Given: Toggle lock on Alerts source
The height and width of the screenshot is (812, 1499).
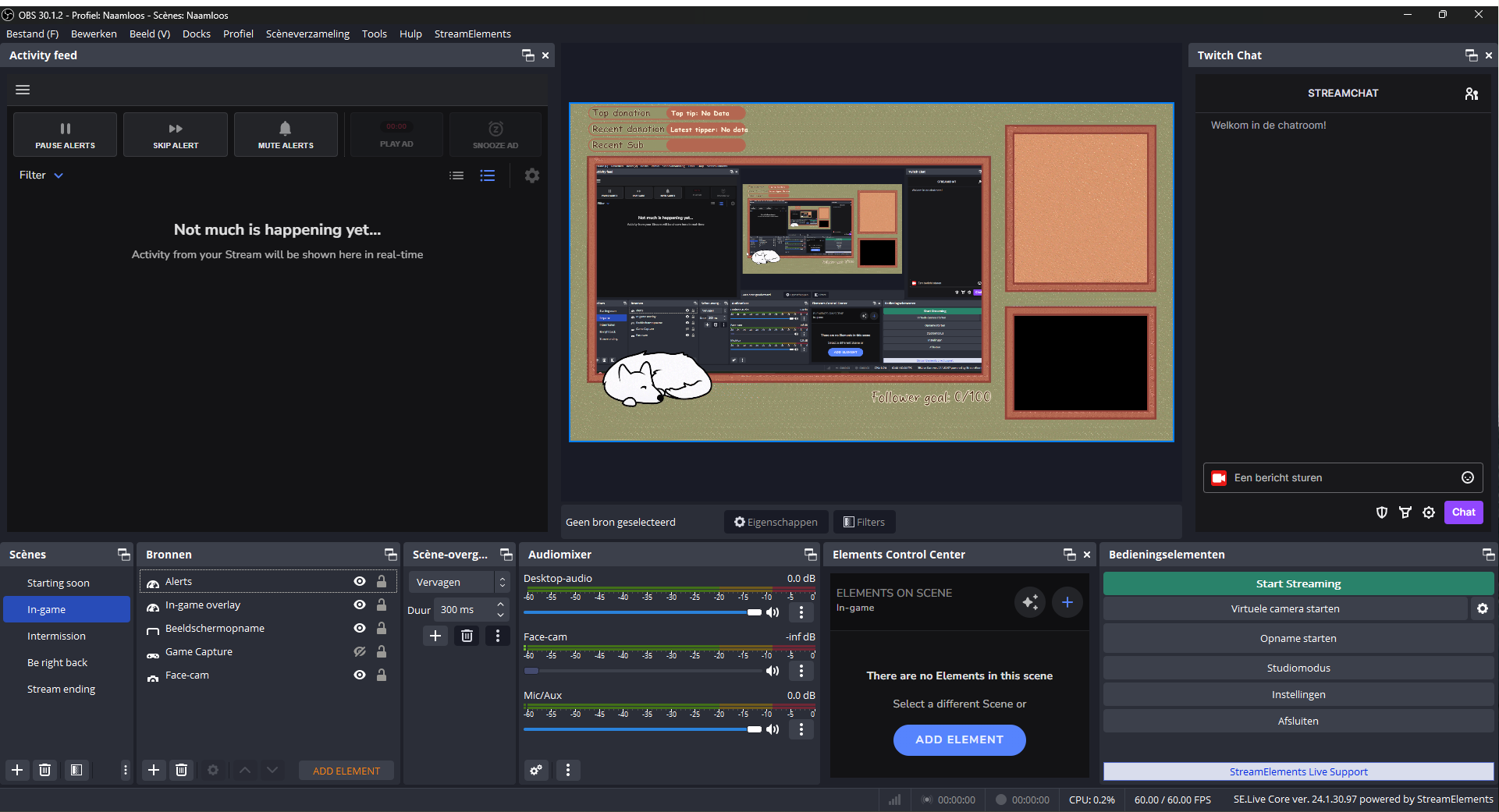Looking at the screenshot, I should click(x=382, y=581).
